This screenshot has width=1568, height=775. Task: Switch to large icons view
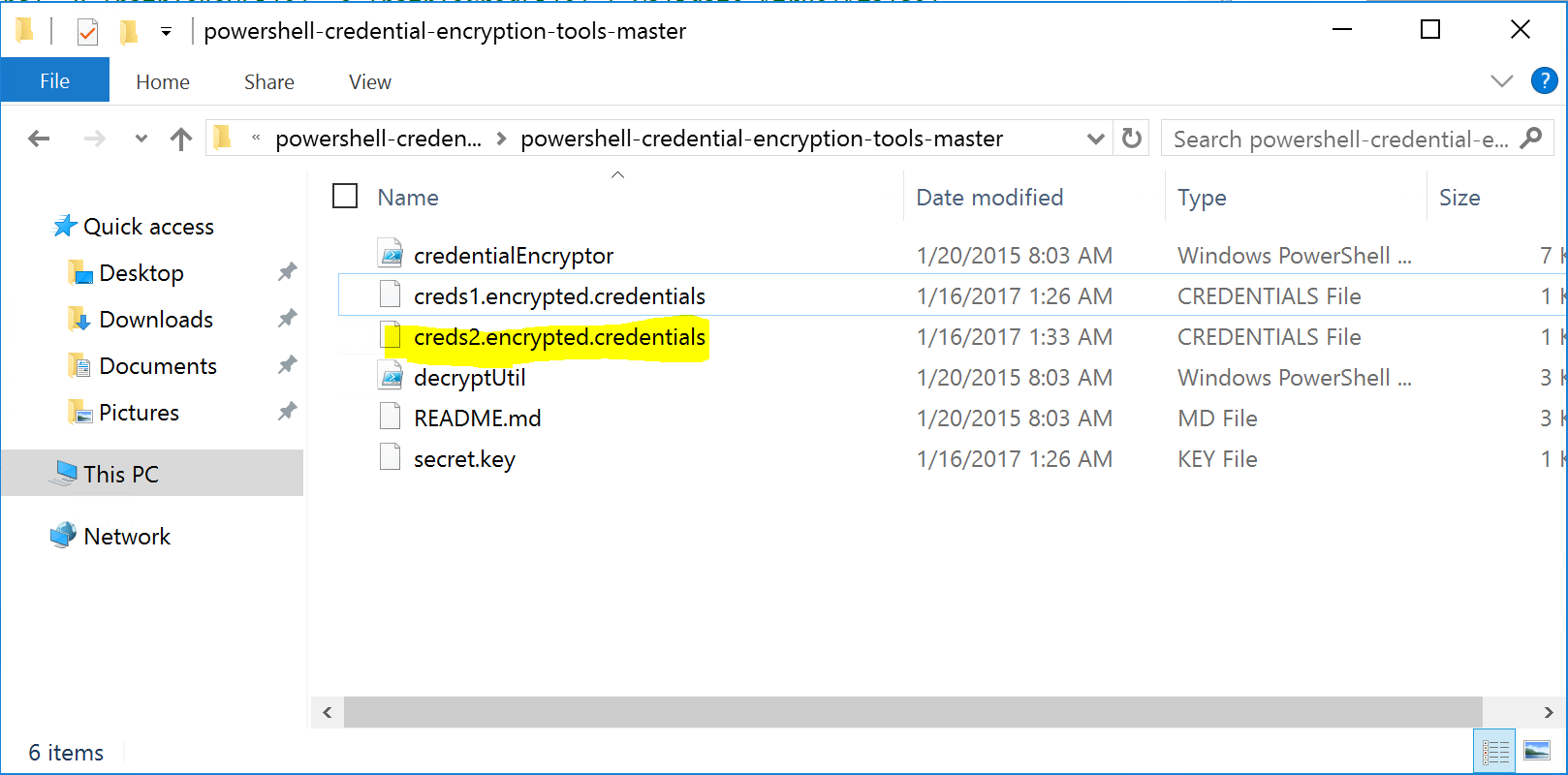click(1536, 751)
